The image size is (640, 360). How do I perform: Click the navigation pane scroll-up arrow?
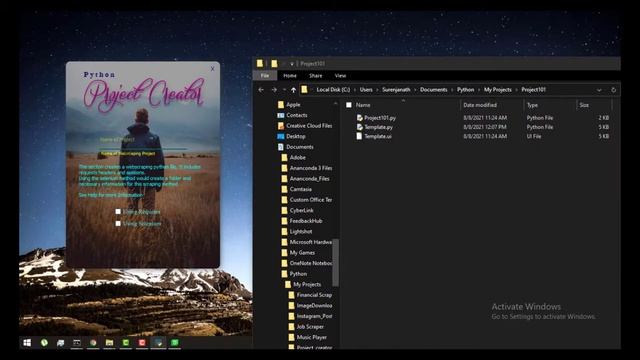coord(336,104)
